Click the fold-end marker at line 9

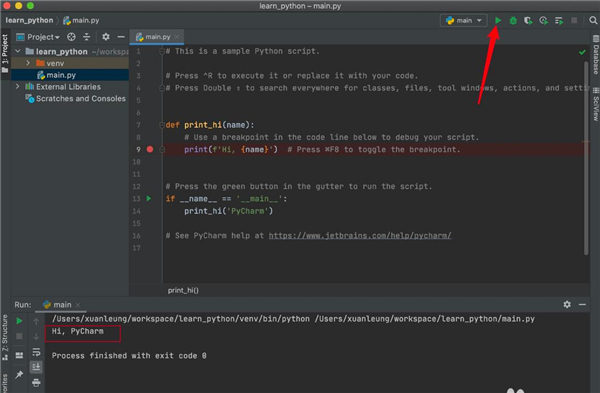(162, 150)
